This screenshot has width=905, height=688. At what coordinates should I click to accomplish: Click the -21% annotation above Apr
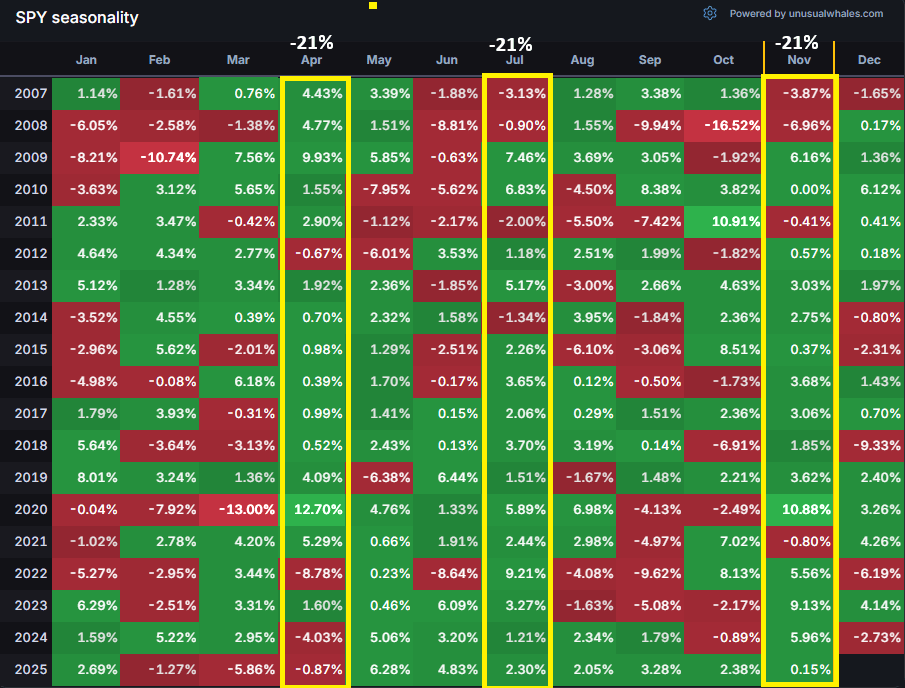pyautogui.click(x=311, y=42)
